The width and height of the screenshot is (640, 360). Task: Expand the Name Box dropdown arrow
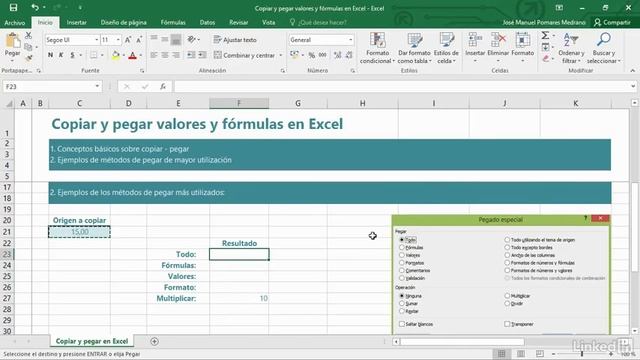pyautogui.click(x=97, y=87)
